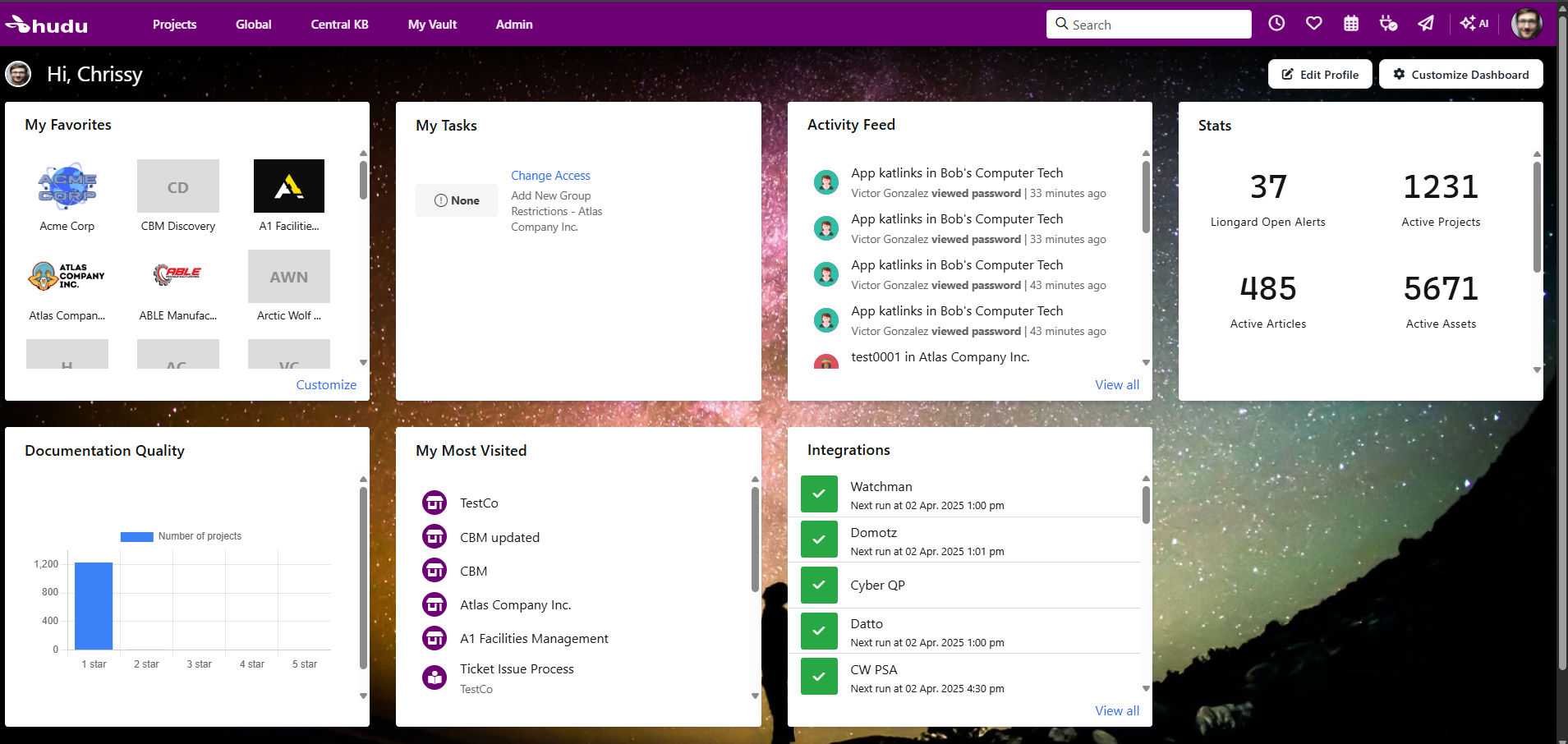Viewport: 1568px width, 744px height.
Task: Click View all in Integrations
Action: coord(1117,710)
